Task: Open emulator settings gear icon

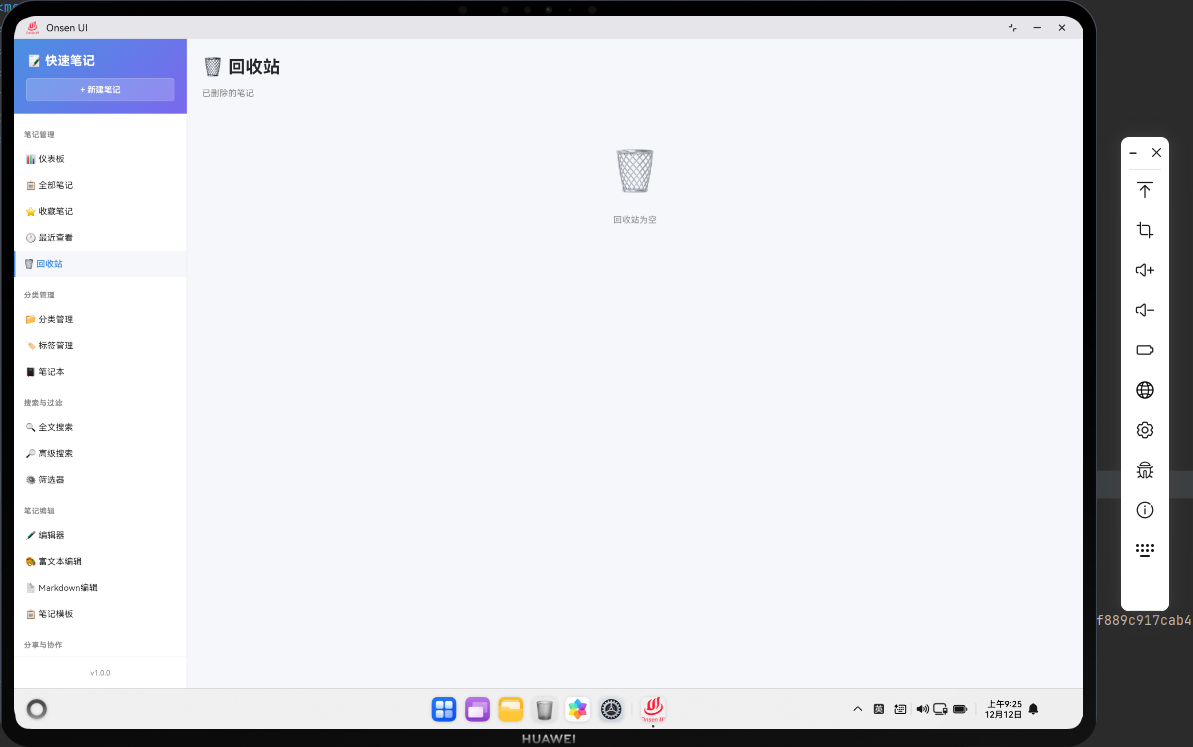Action: (1145, 430)
